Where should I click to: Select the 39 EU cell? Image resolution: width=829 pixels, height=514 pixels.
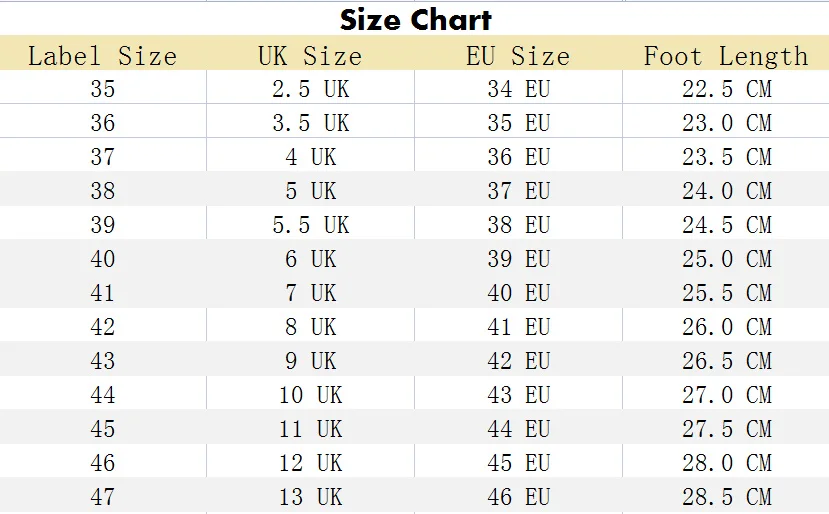[x=518, y=259]
